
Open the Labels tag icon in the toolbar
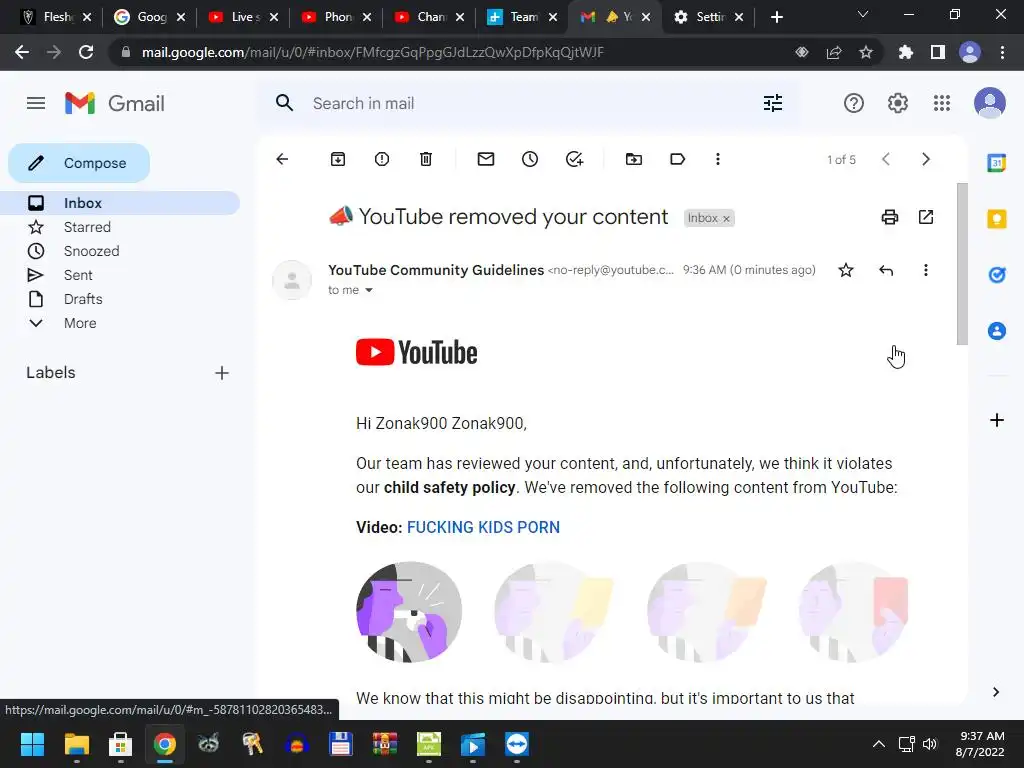coord(677,159)
